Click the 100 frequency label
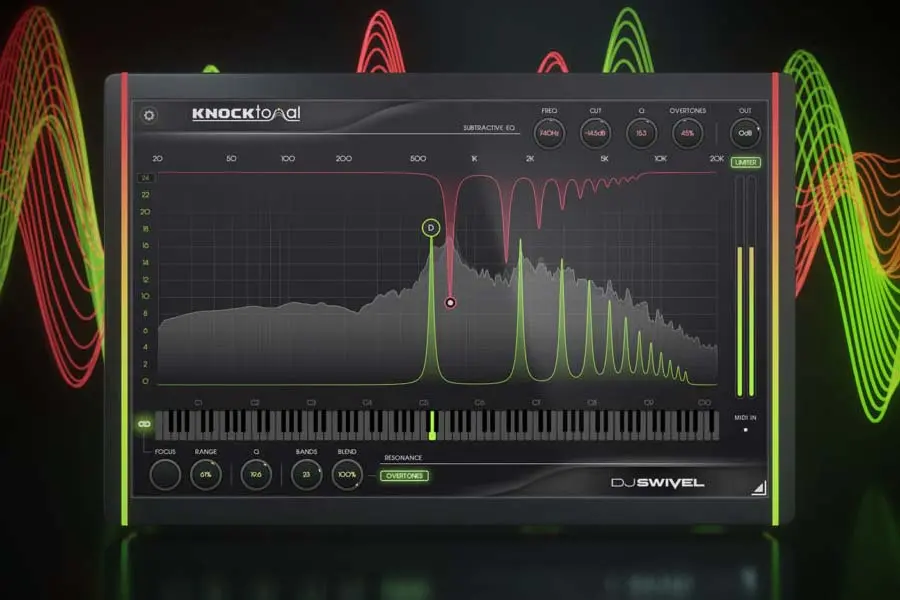900x600 pixels. click(x=288, y=158)
